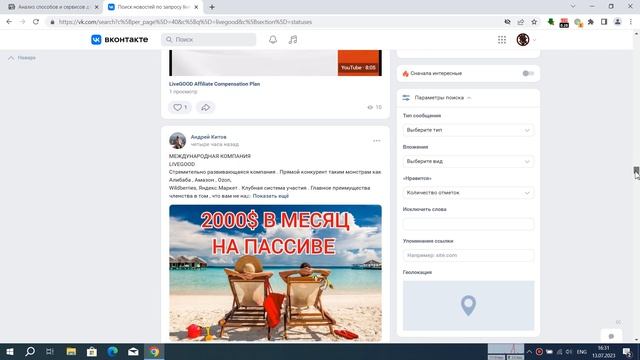
Task: Open the notifications bell
Action: click(x=273, y=40)
